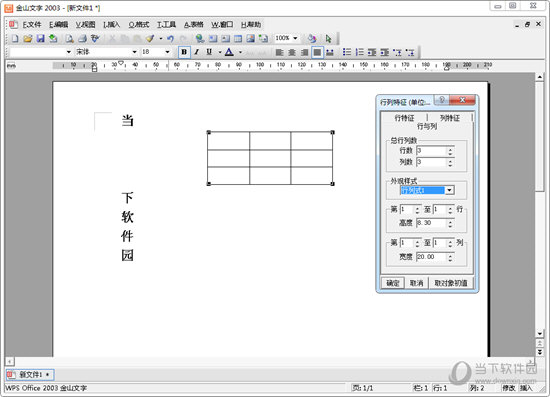Expand the 外观样式 appearance style combo box
The width and height of the screenshot is (550, 397).
coord(449,190)
